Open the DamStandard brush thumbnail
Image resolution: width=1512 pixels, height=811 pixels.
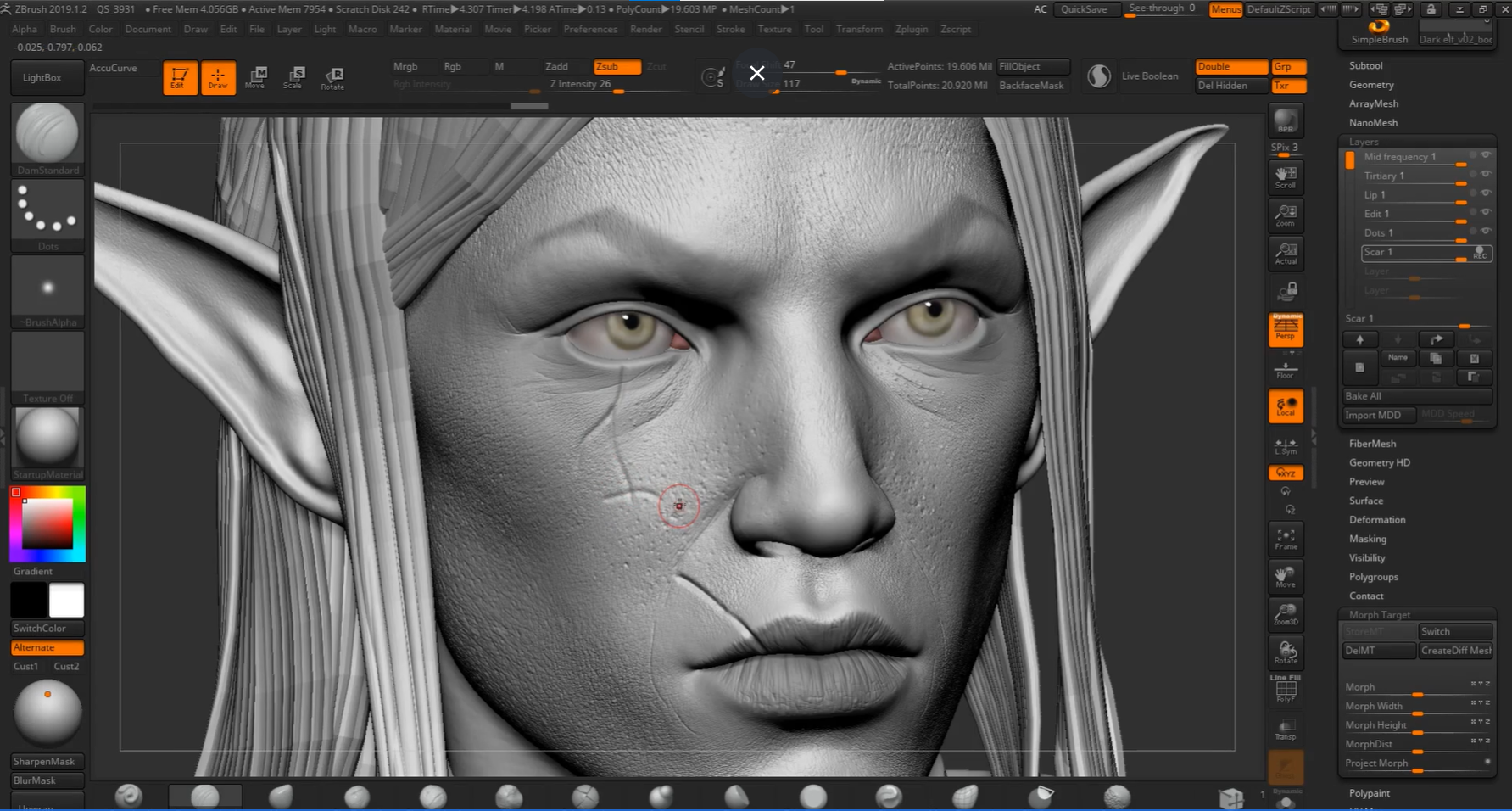coord(47,134)
